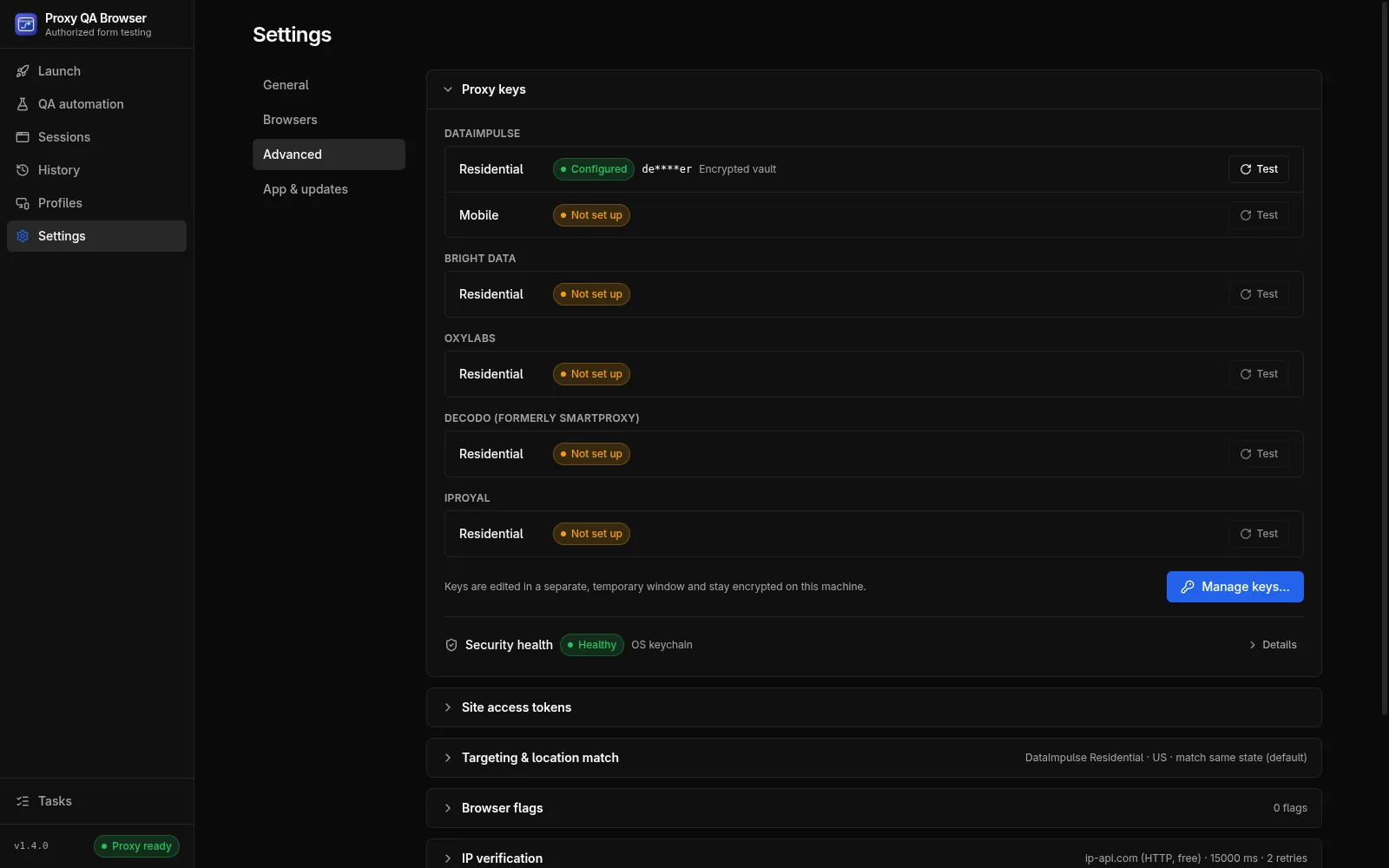Click the v1.4.0 version label

pyautogui.click(x=31, y=846)
